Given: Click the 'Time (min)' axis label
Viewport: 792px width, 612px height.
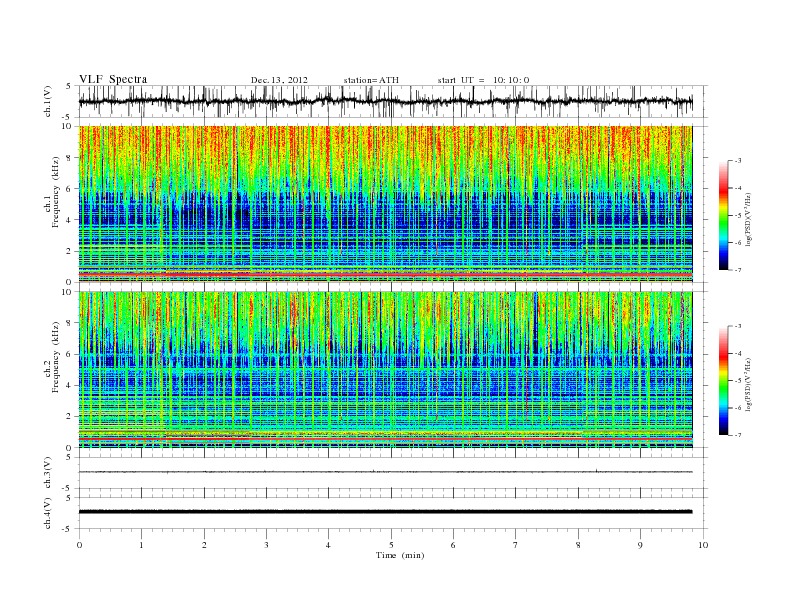Looking at the screenshot, I should click(400, 555).
